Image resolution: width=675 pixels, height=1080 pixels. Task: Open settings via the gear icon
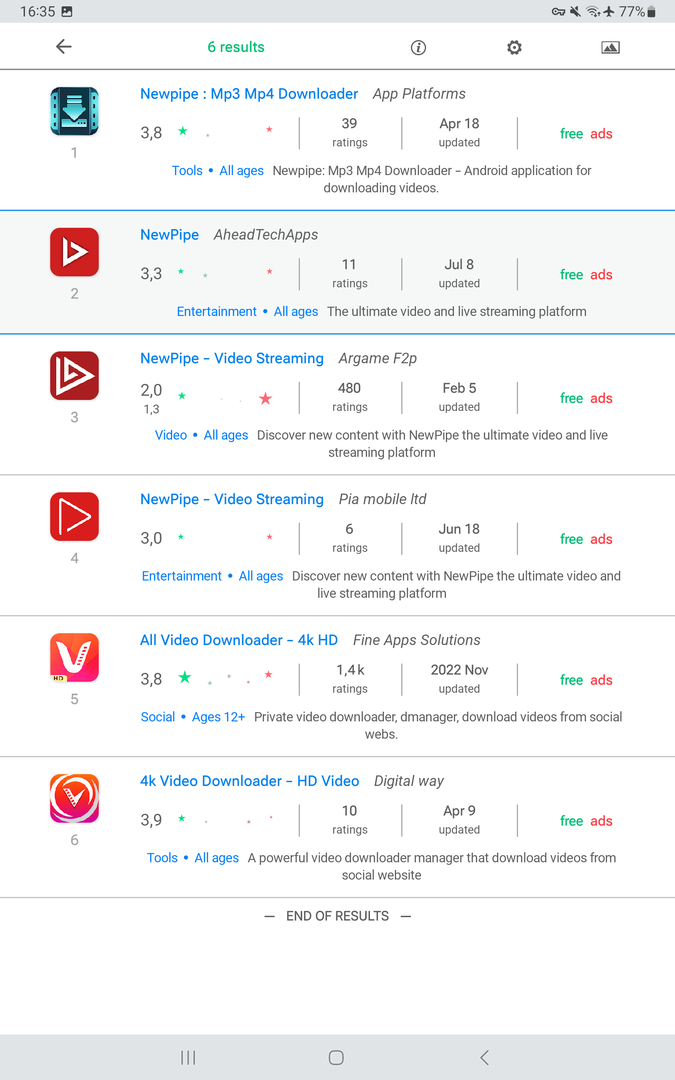click(514, 47)
